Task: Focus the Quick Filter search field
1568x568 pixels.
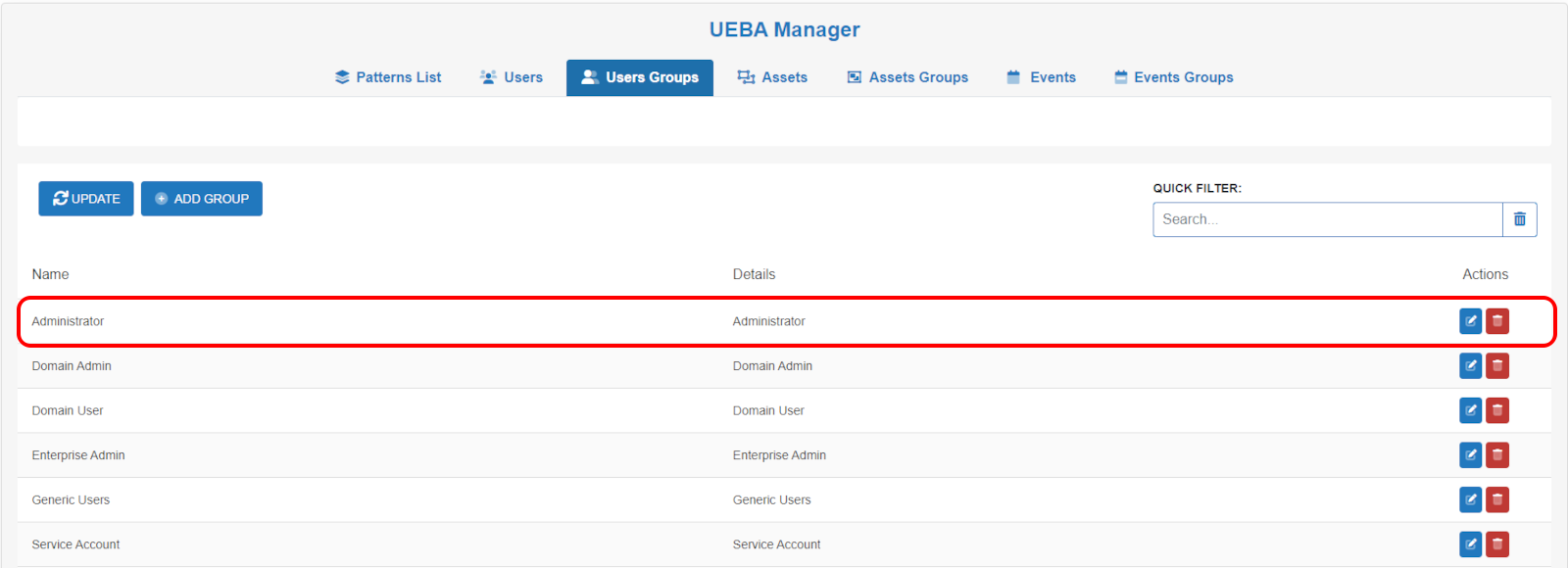Action: click(1328, 219)
